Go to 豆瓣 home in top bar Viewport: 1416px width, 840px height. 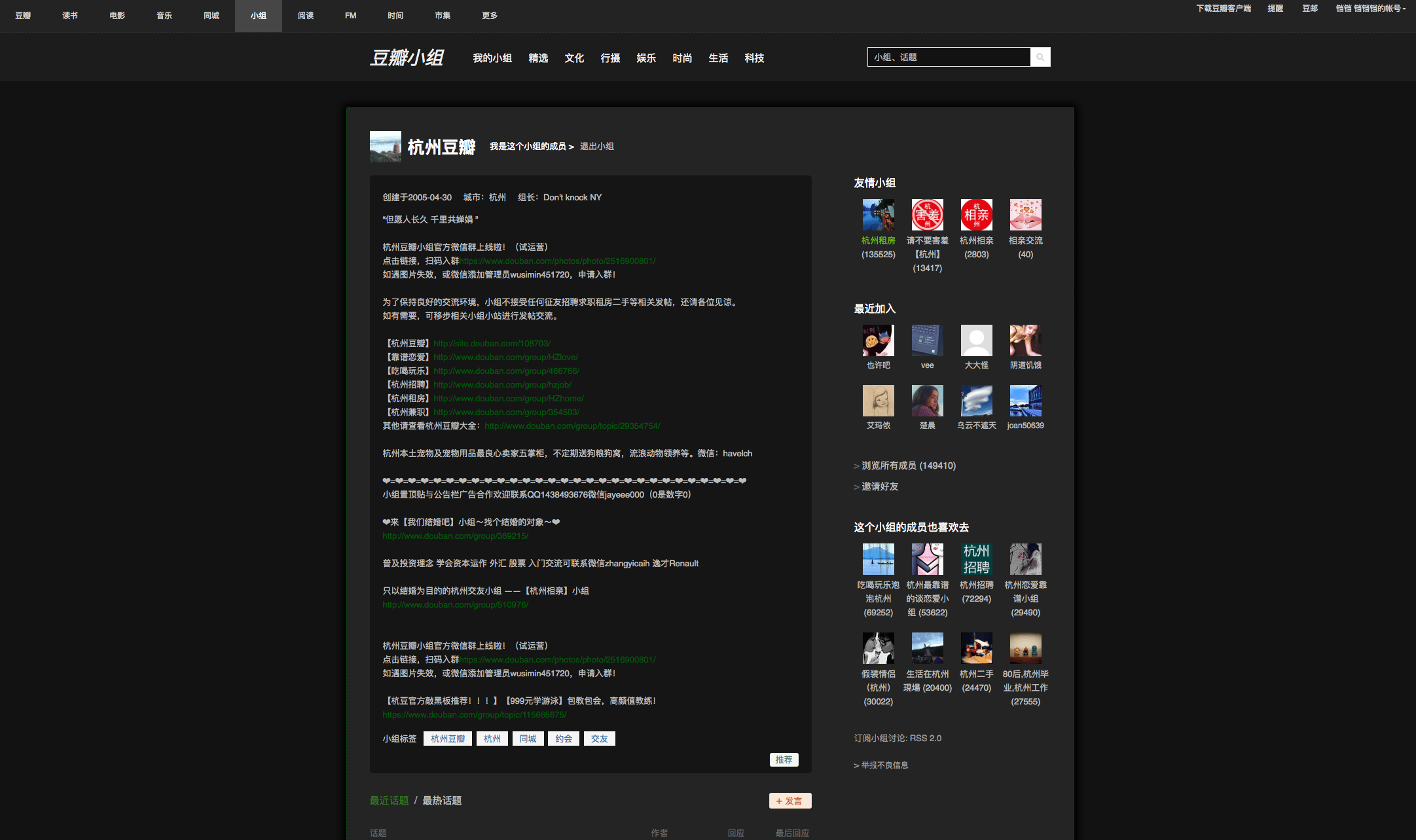(23, 16)
